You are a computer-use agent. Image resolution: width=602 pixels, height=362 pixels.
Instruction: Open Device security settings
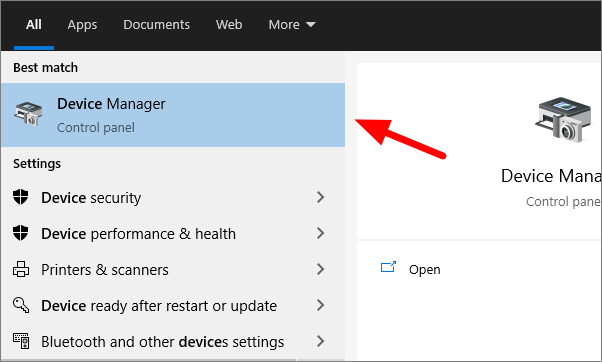pyautogui.click(x=173, y=198)
